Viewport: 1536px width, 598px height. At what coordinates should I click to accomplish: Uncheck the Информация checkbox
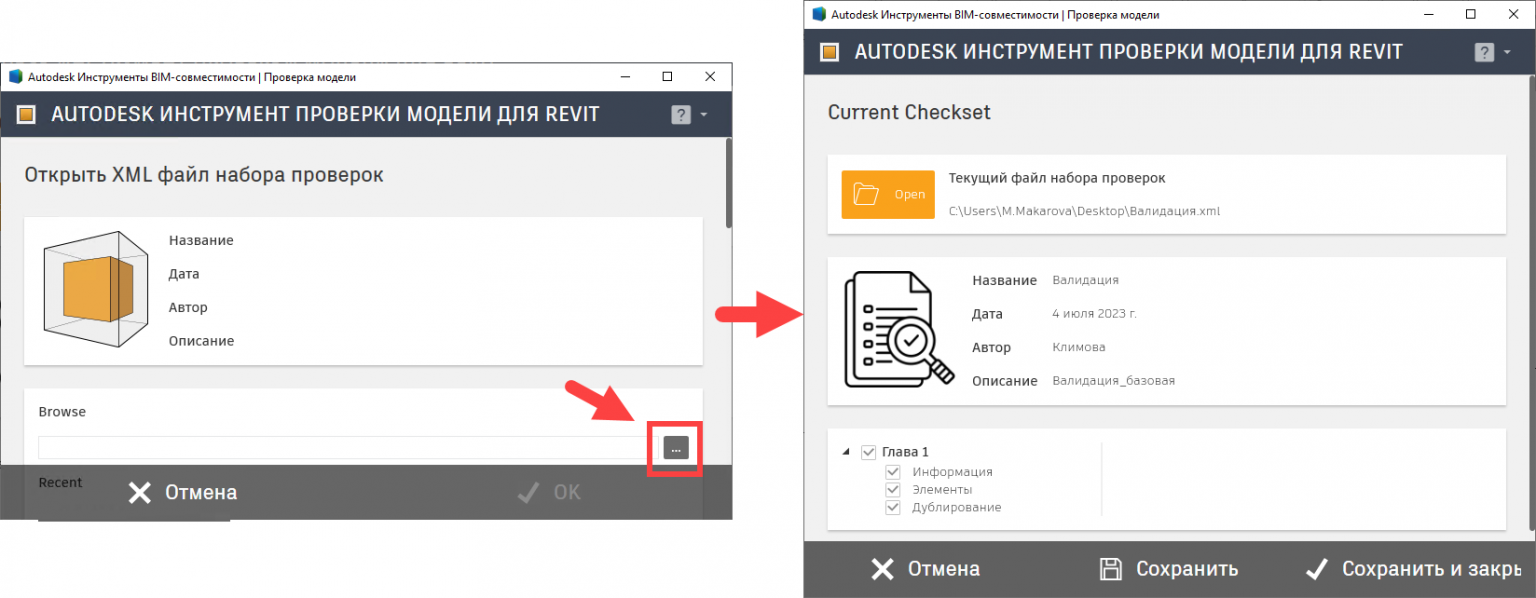892,471
